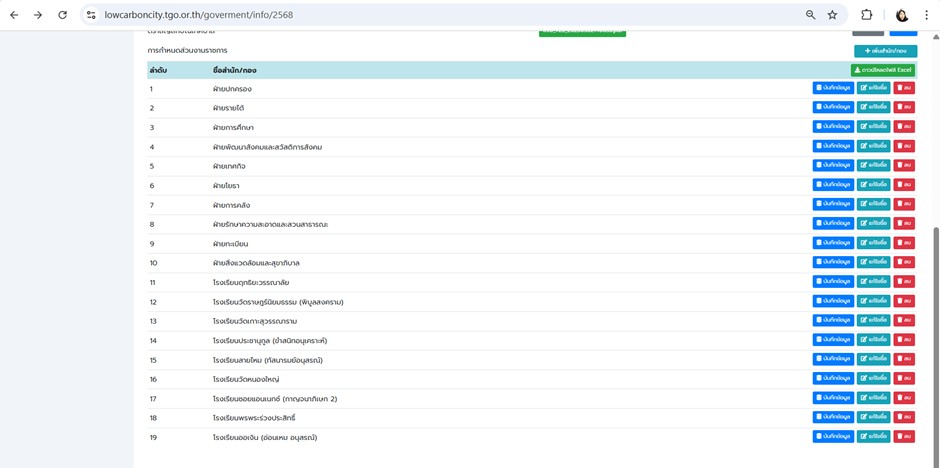The height and width of the screenshot is (468, 940).
Task: Click the site information icon beside the URL
Action: (91, 15)
